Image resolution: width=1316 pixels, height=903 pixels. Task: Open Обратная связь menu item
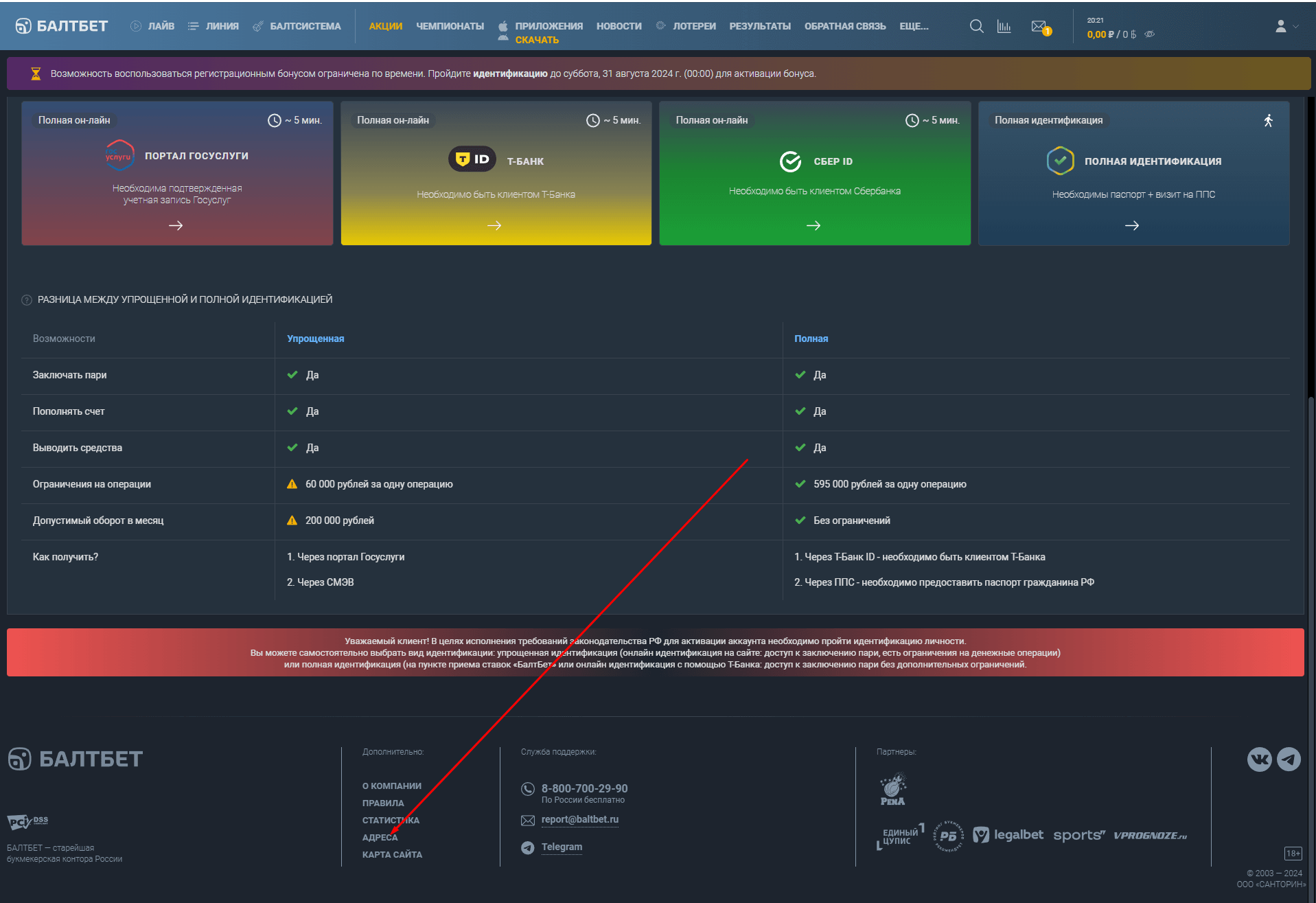point(845,26)
